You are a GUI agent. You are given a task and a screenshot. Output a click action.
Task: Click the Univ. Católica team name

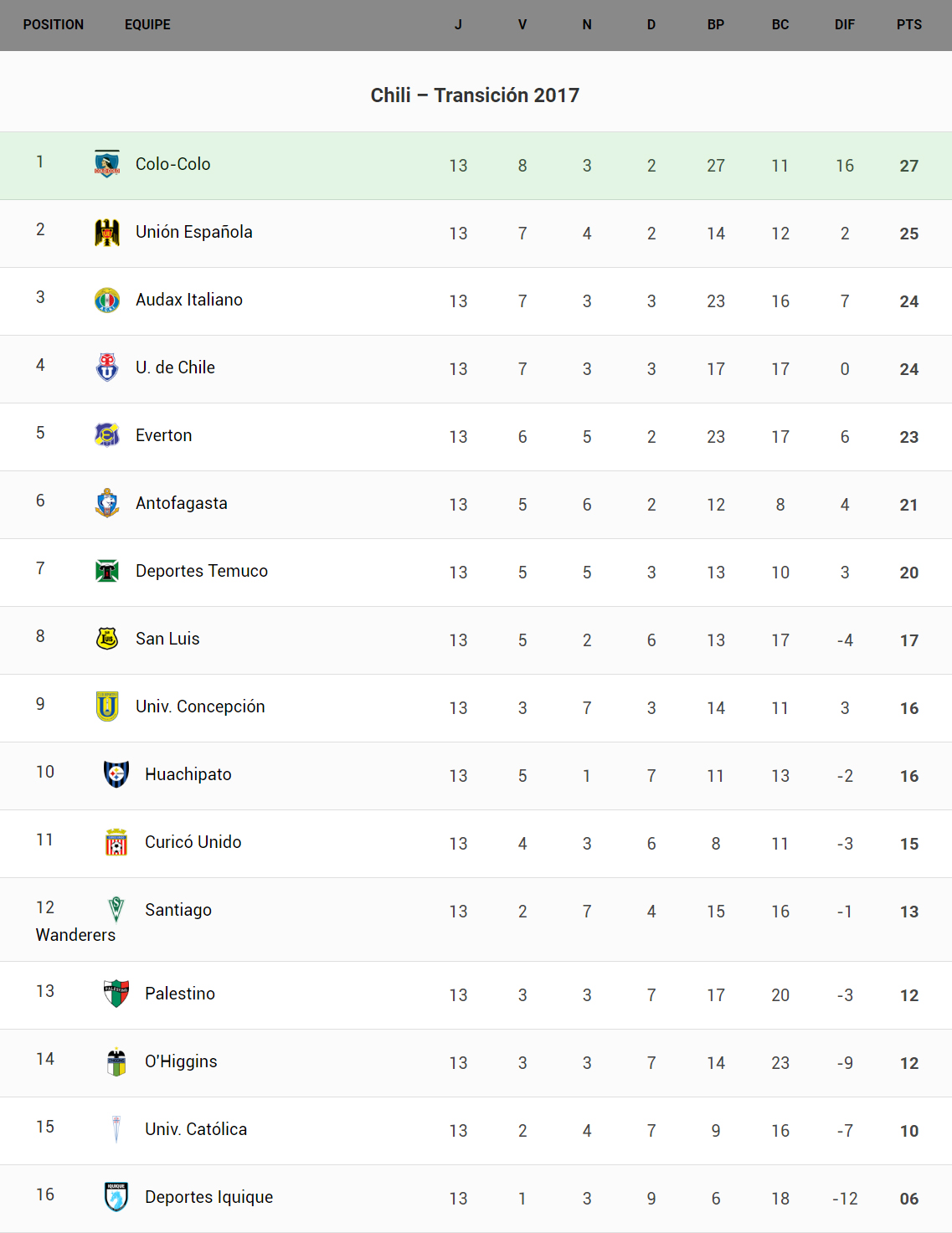tap(196, 1129)
